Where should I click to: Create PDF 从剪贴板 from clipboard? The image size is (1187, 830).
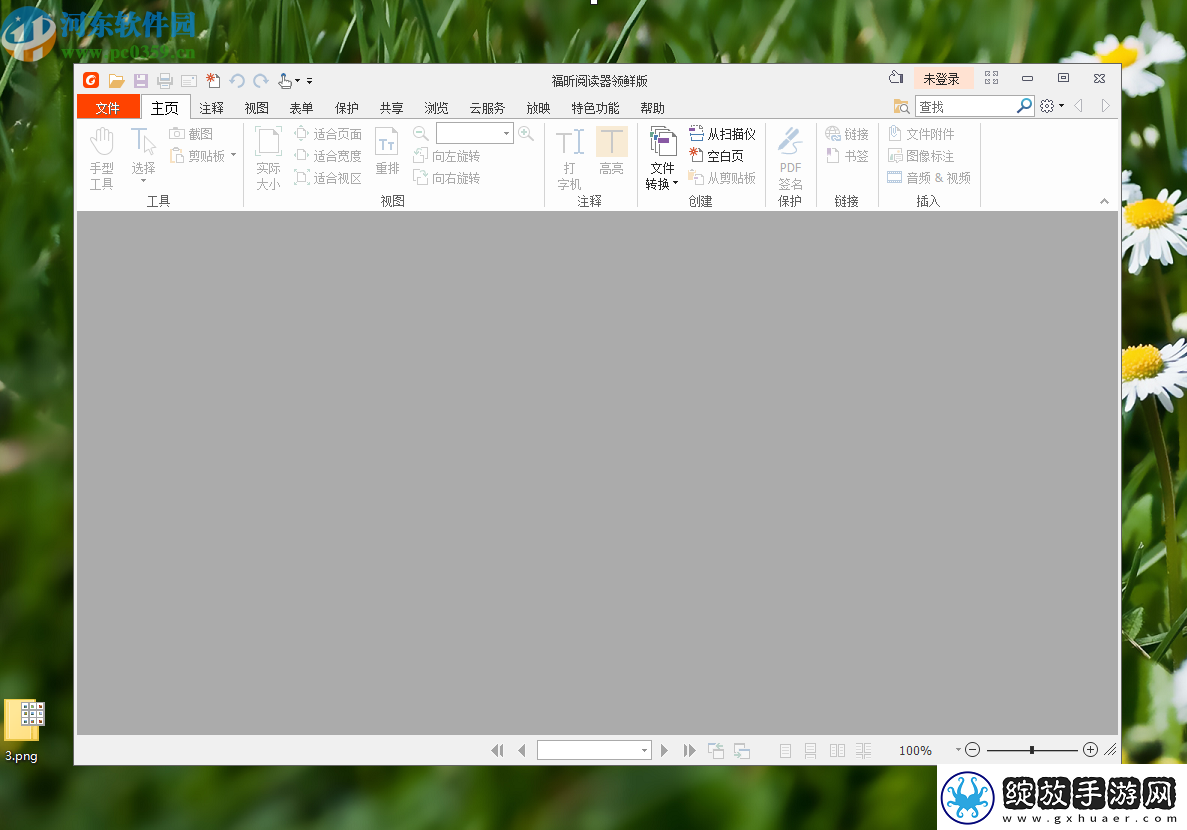(722, 178)
